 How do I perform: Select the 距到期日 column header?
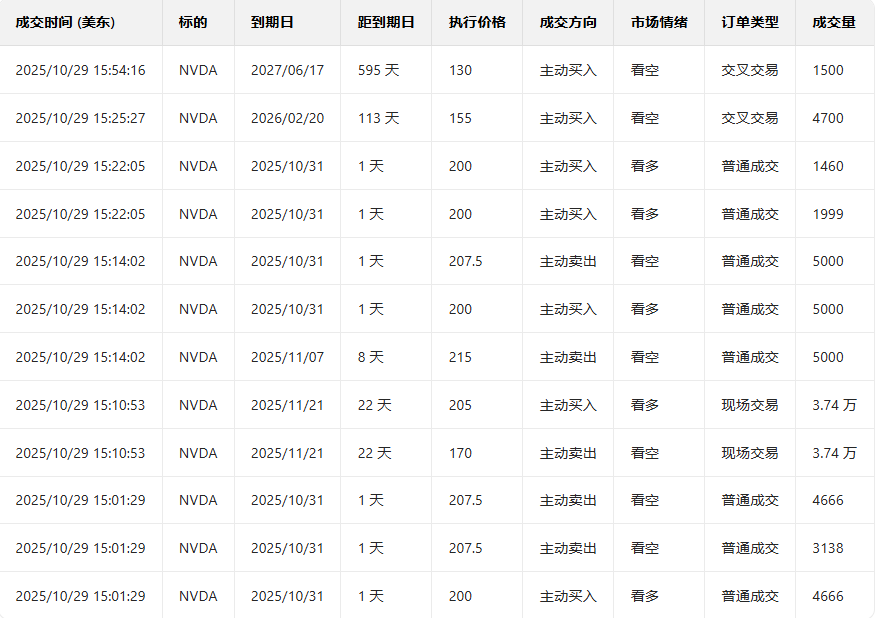click(x=385, y=22)
